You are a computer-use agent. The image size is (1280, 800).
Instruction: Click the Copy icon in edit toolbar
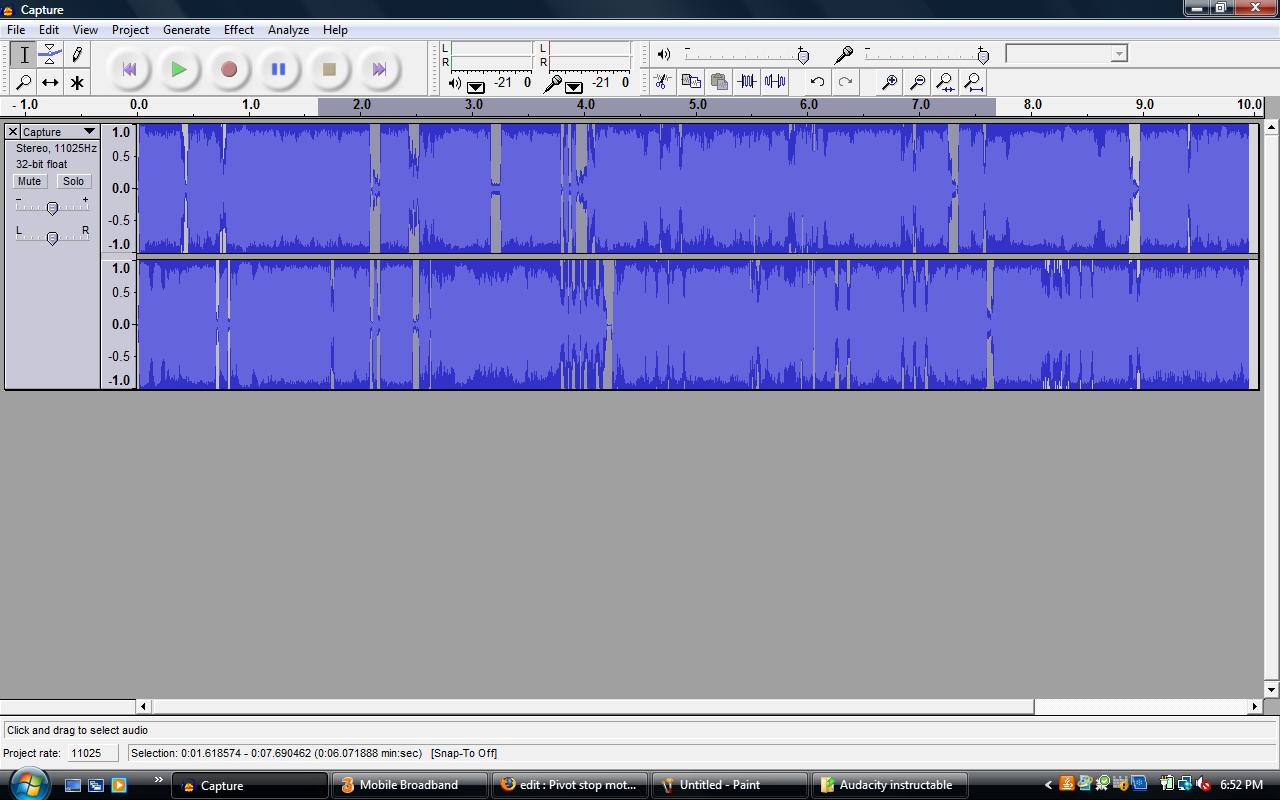pos(690,82)
